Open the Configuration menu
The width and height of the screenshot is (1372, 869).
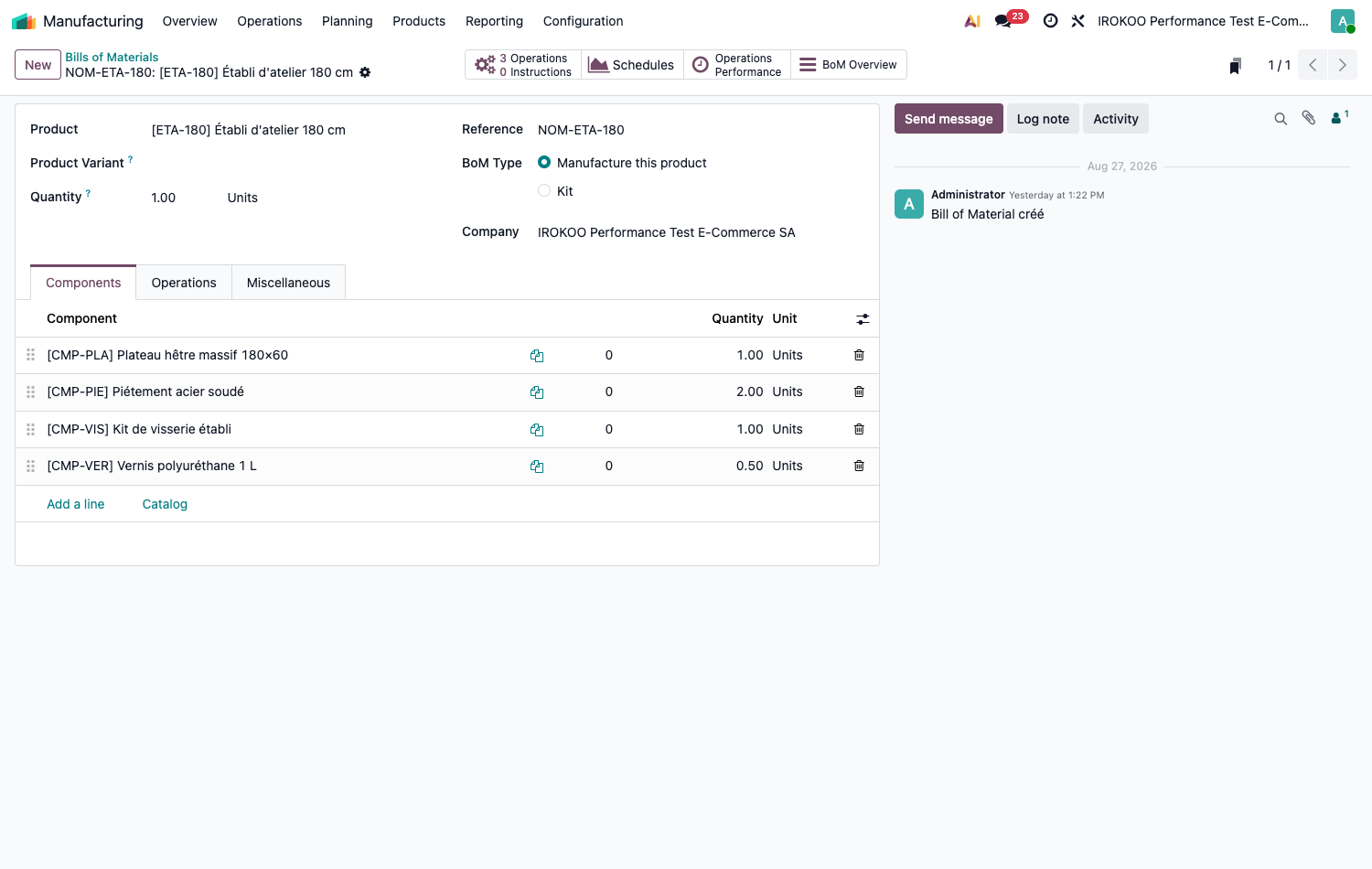point(583,21)
